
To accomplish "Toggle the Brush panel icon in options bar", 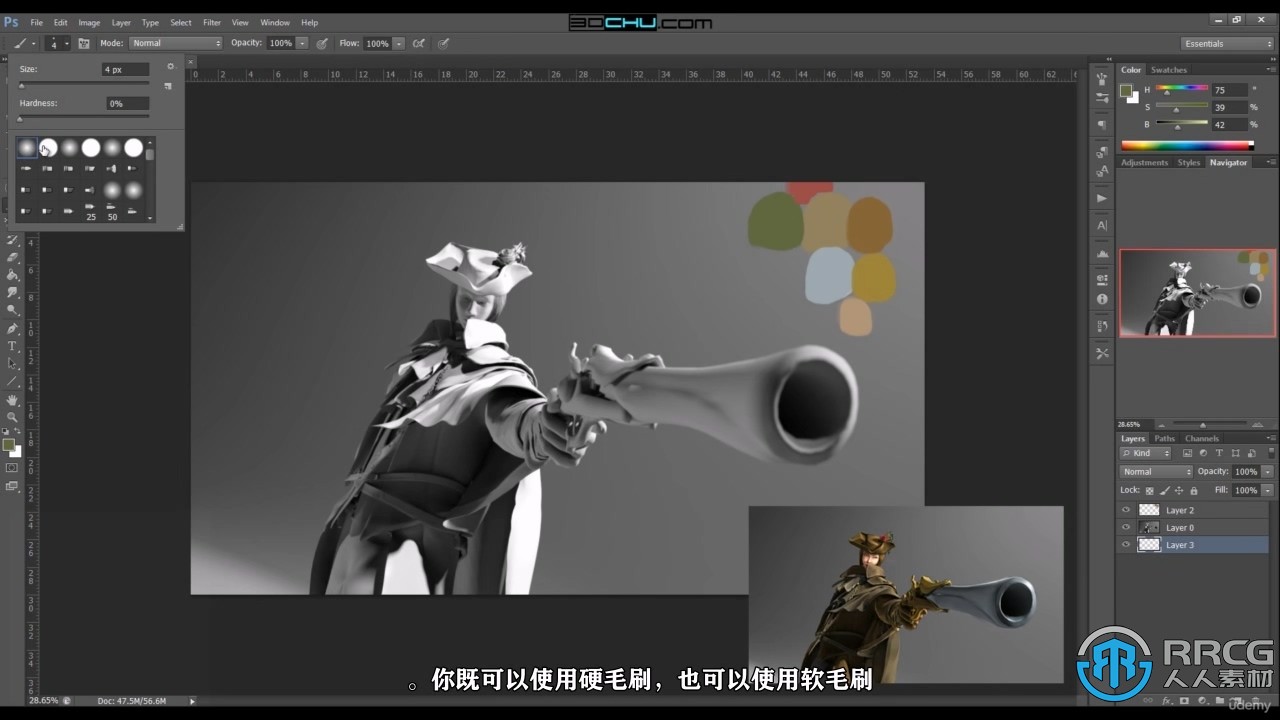I will 84,44.
